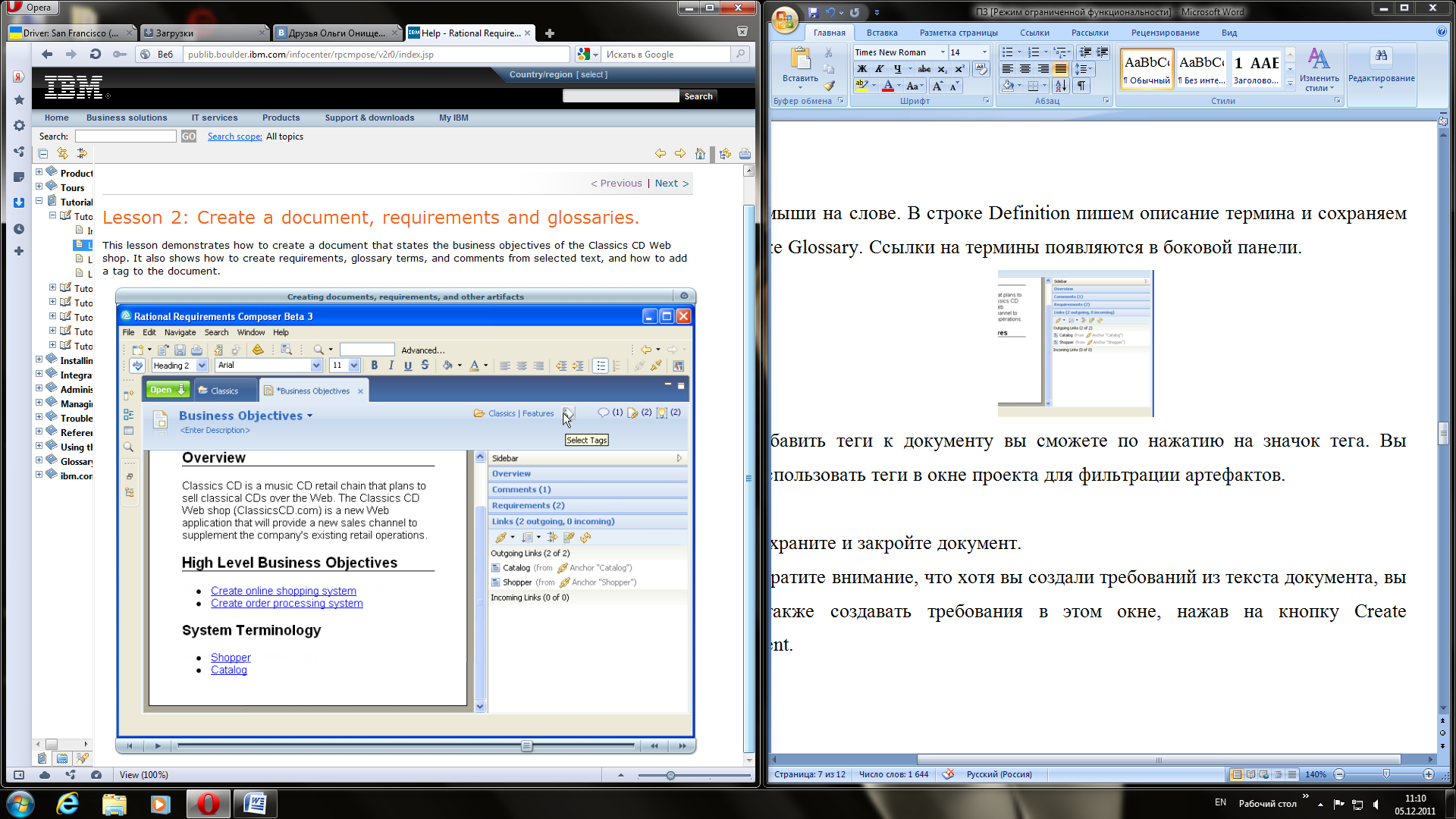Toggle Bold (Ж) in Word
Viewport: 1456px width, 819px height.
coord(862,69)
